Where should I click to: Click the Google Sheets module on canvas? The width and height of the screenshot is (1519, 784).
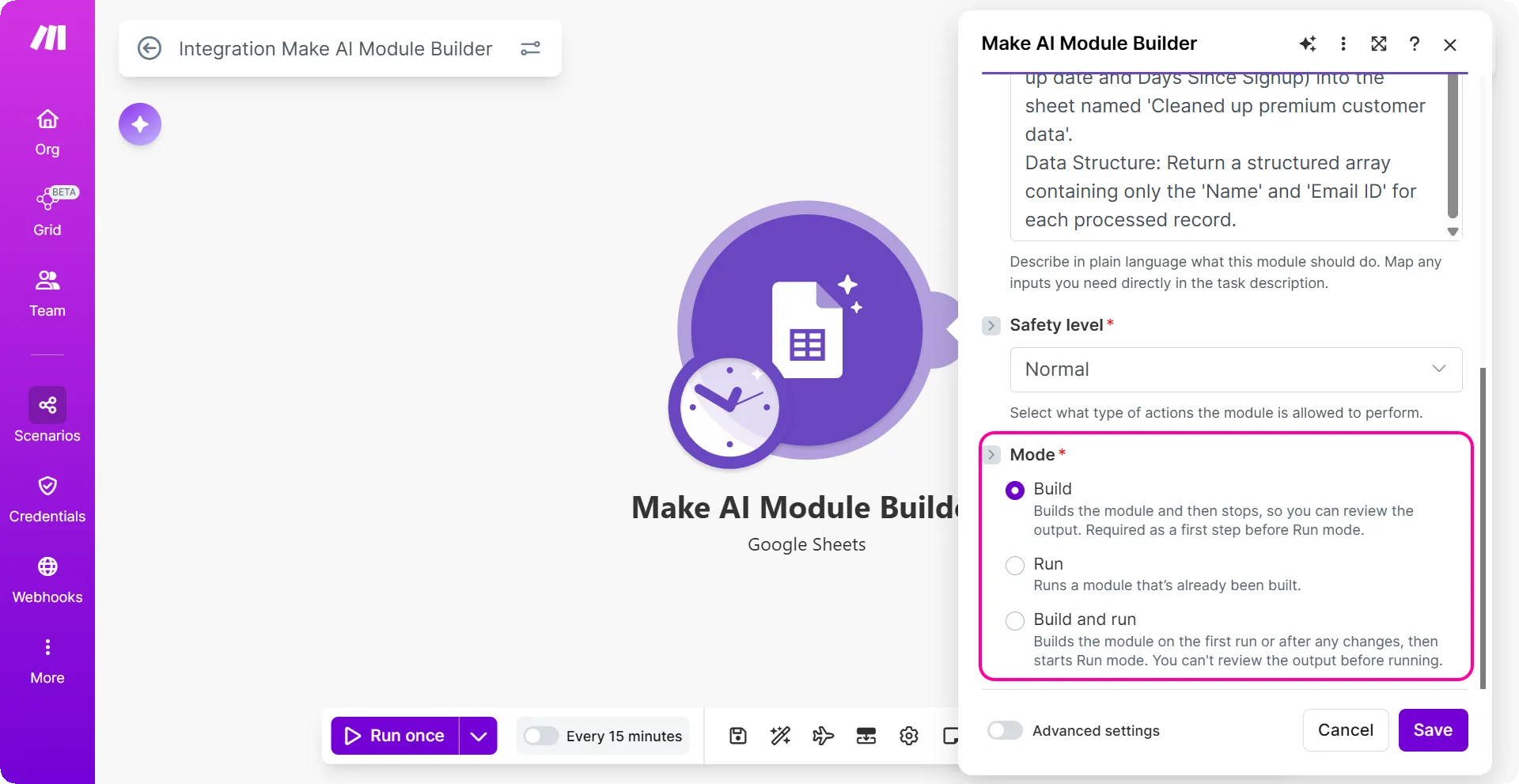tap(807, 328)
